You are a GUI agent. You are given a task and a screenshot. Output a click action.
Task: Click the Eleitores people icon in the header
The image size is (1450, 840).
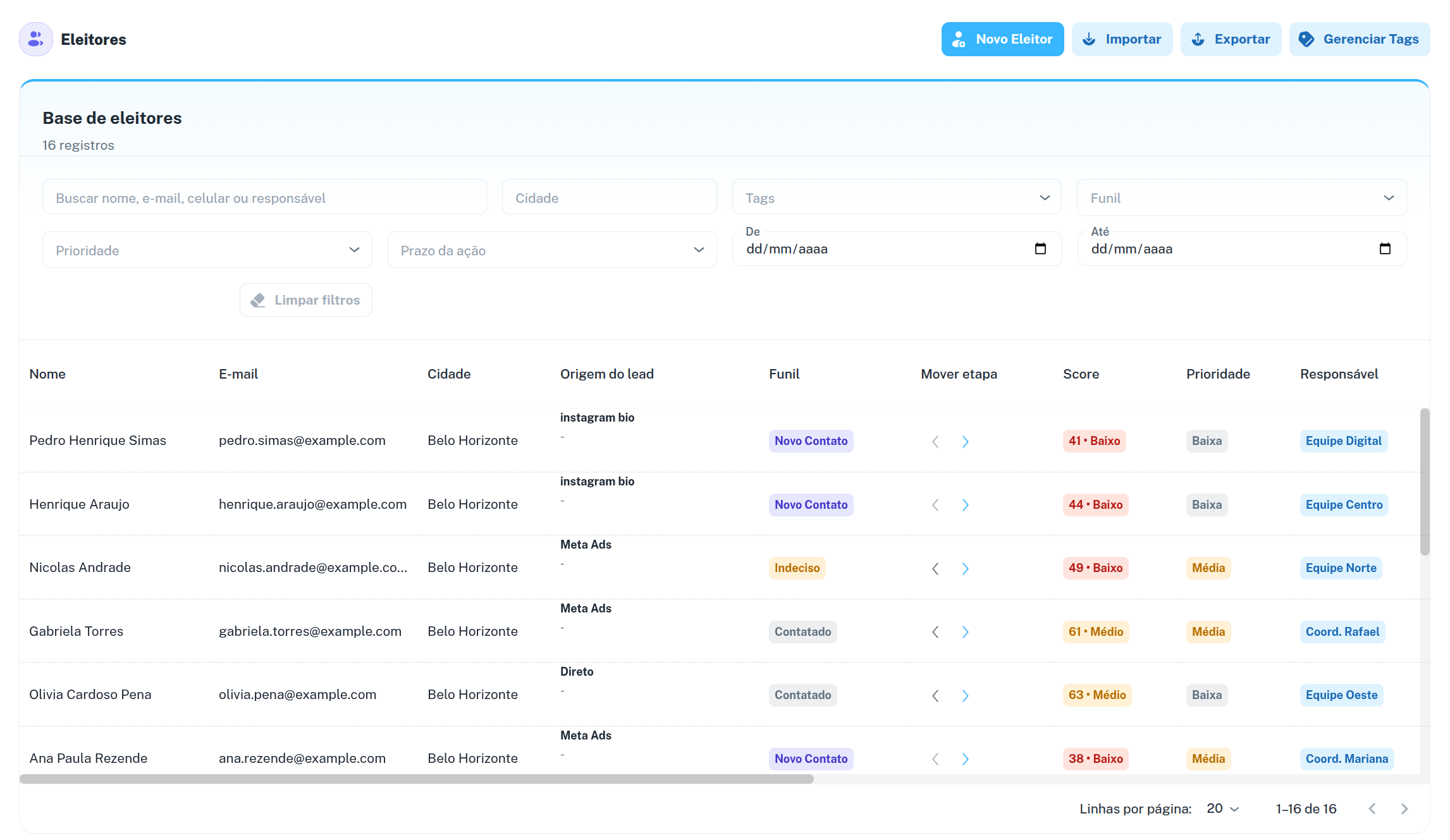click(x=35, y=39)
